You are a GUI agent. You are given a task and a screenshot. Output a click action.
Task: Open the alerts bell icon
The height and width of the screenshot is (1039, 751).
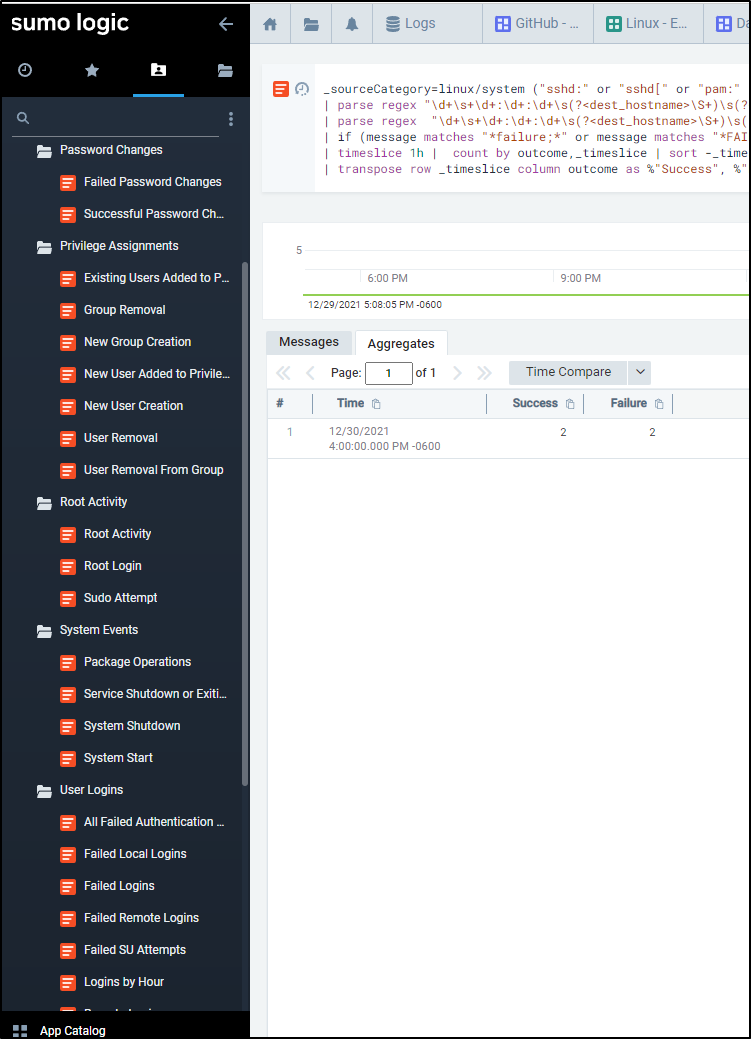[x=352, y=25]
